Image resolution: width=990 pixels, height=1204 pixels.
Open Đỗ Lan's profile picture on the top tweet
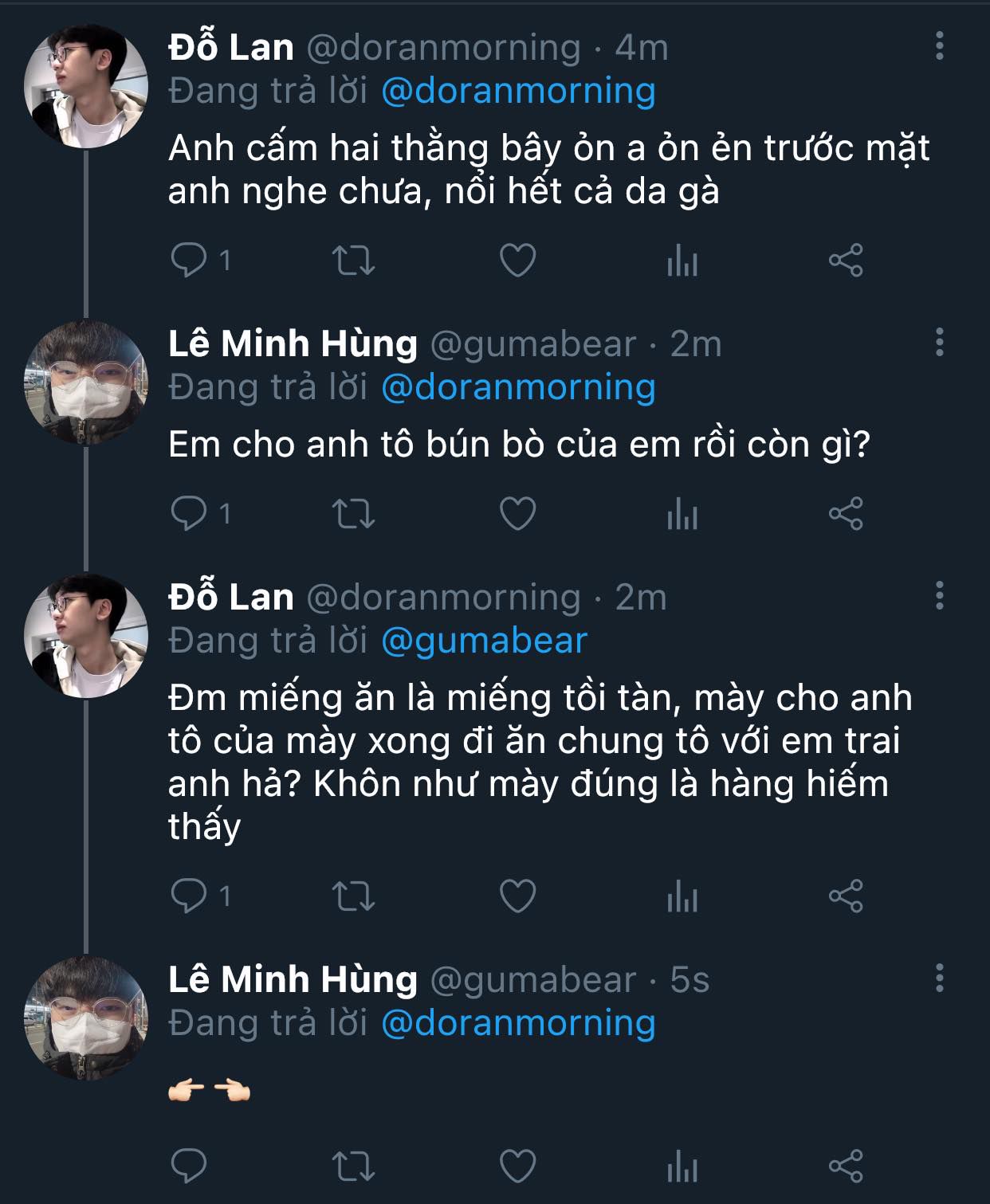(86, 86)
